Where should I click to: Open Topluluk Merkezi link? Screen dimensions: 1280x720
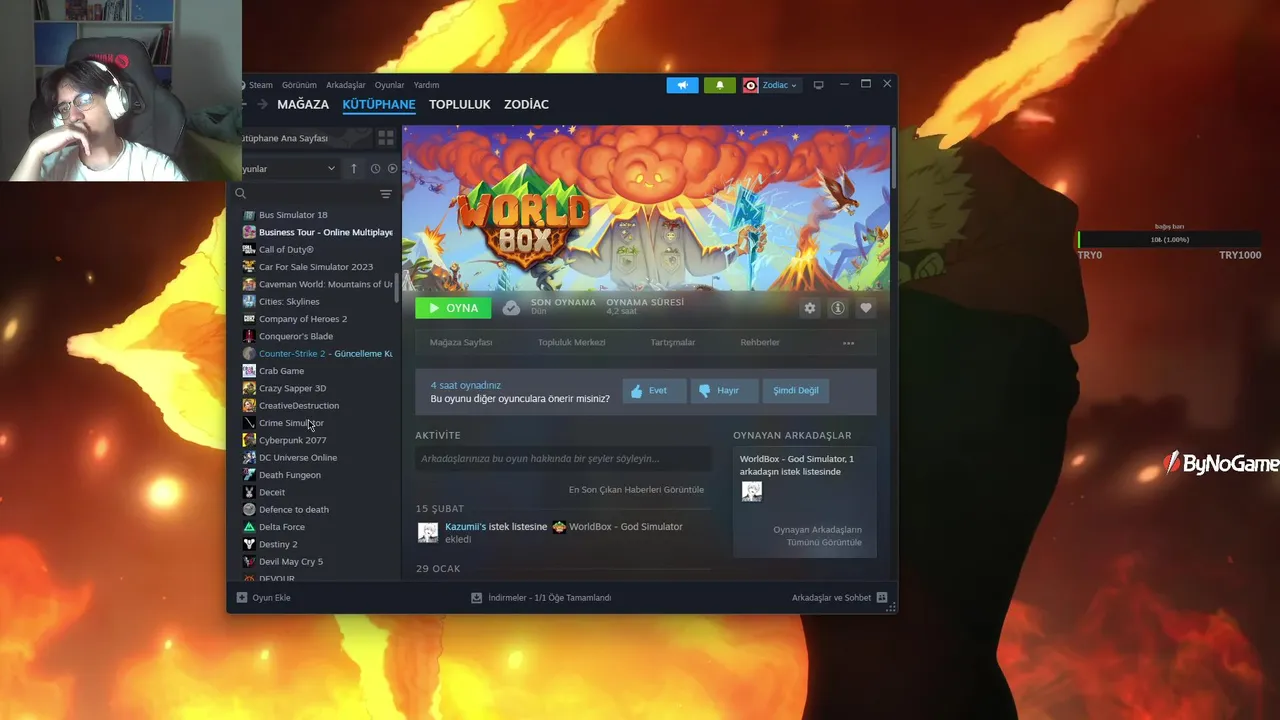click(x=572, y=342)
